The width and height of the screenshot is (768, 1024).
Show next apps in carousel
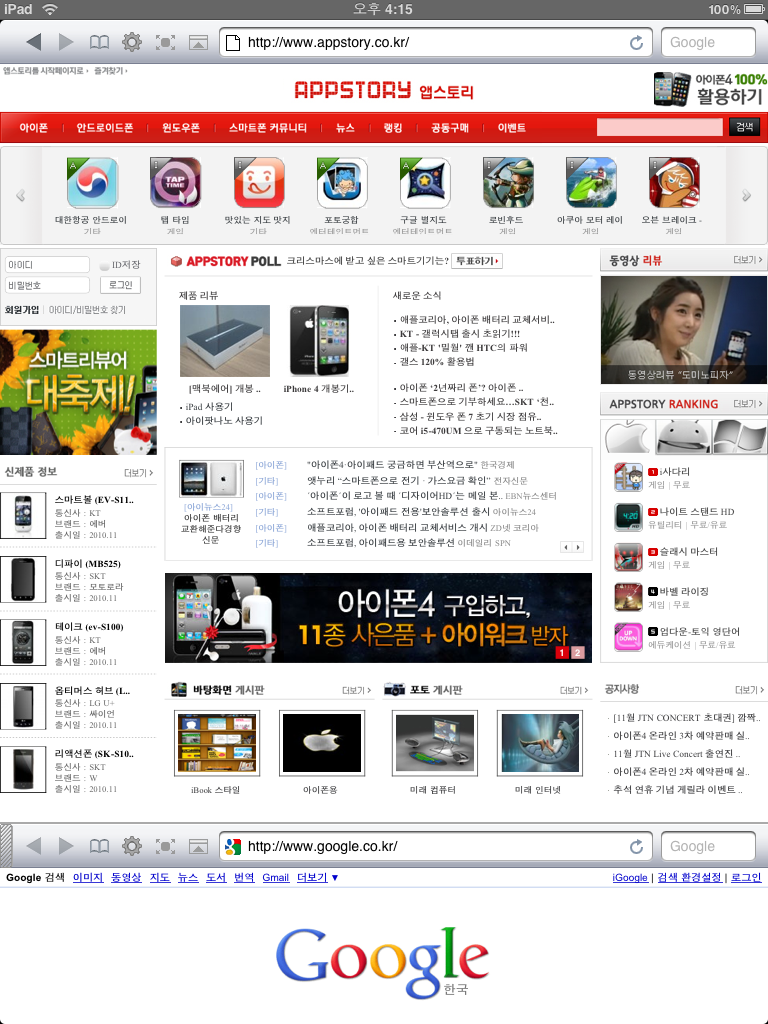click(746, 195)
